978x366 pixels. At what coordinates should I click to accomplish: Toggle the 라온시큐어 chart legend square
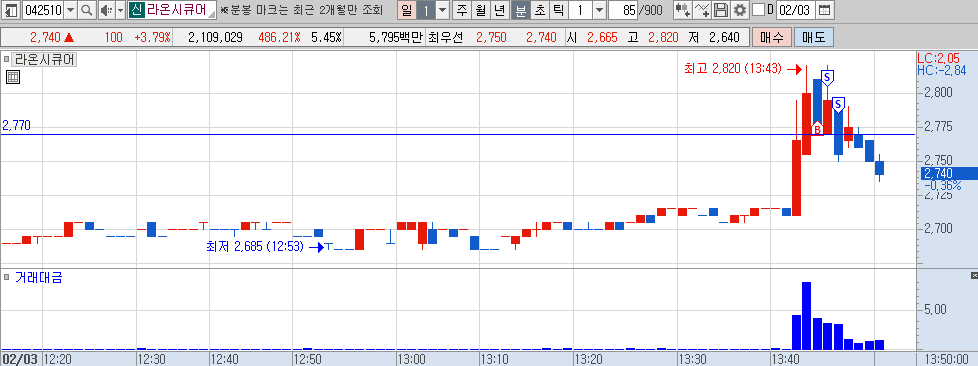tap(6, 60)
